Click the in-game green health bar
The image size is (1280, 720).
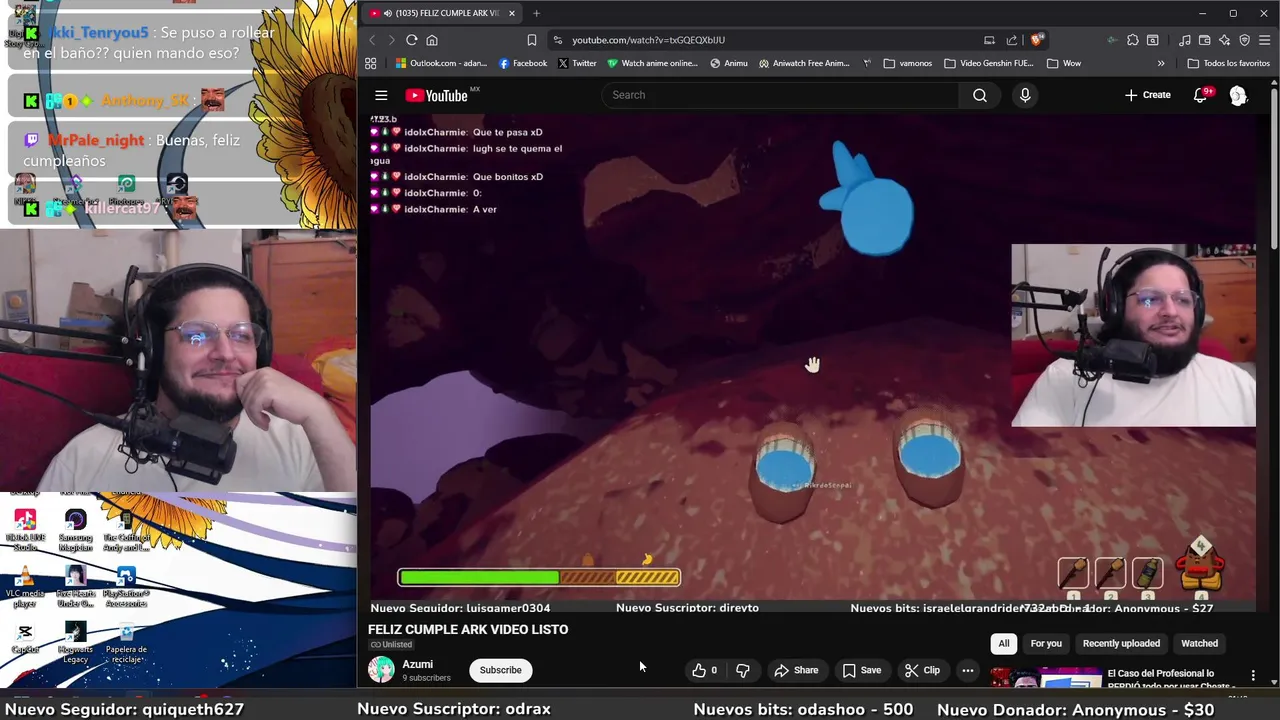click(479, 577)
